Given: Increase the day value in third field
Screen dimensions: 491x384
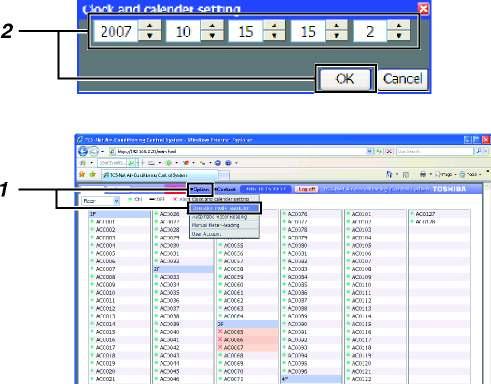Looking at the screenshot, I should click(274, 26).
